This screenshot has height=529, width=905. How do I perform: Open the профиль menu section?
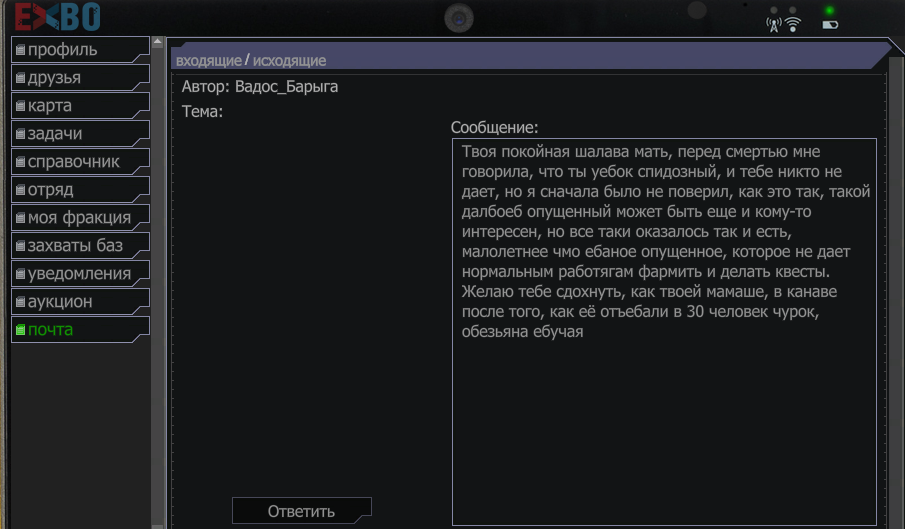[80, 50]
